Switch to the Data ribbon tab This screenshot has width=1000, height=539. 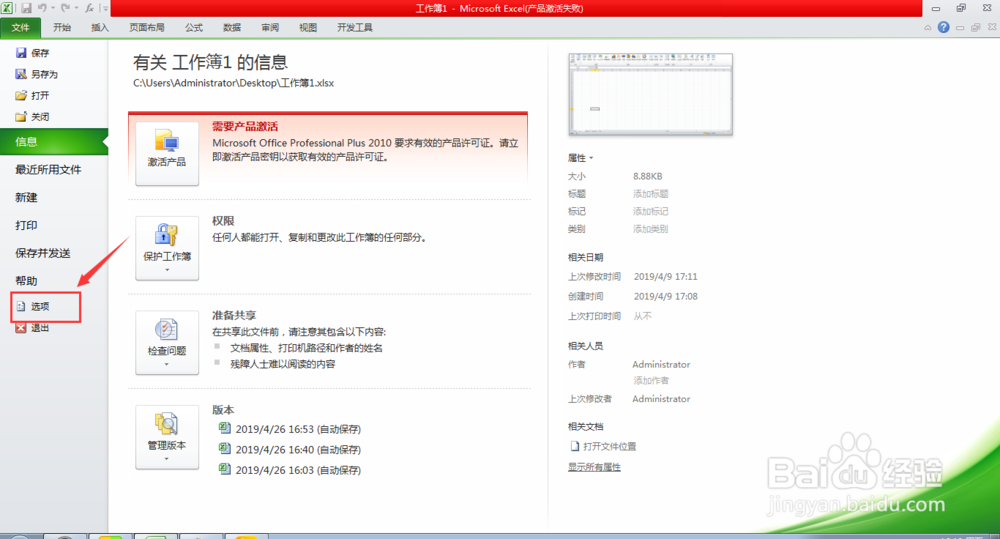click(x=232, y=27)
